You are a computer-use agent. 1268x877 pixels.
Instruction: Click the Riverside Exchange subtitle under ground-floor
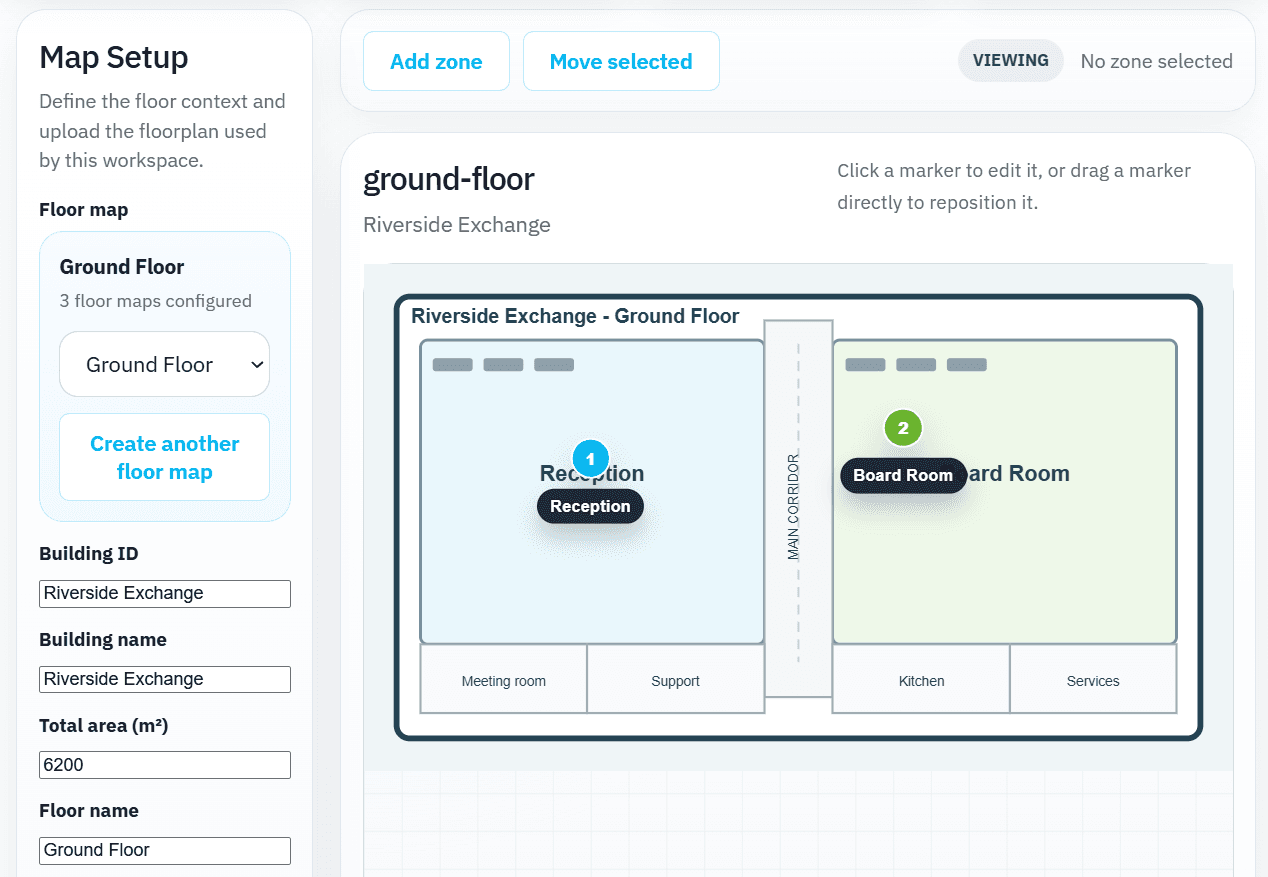point(457,224)
